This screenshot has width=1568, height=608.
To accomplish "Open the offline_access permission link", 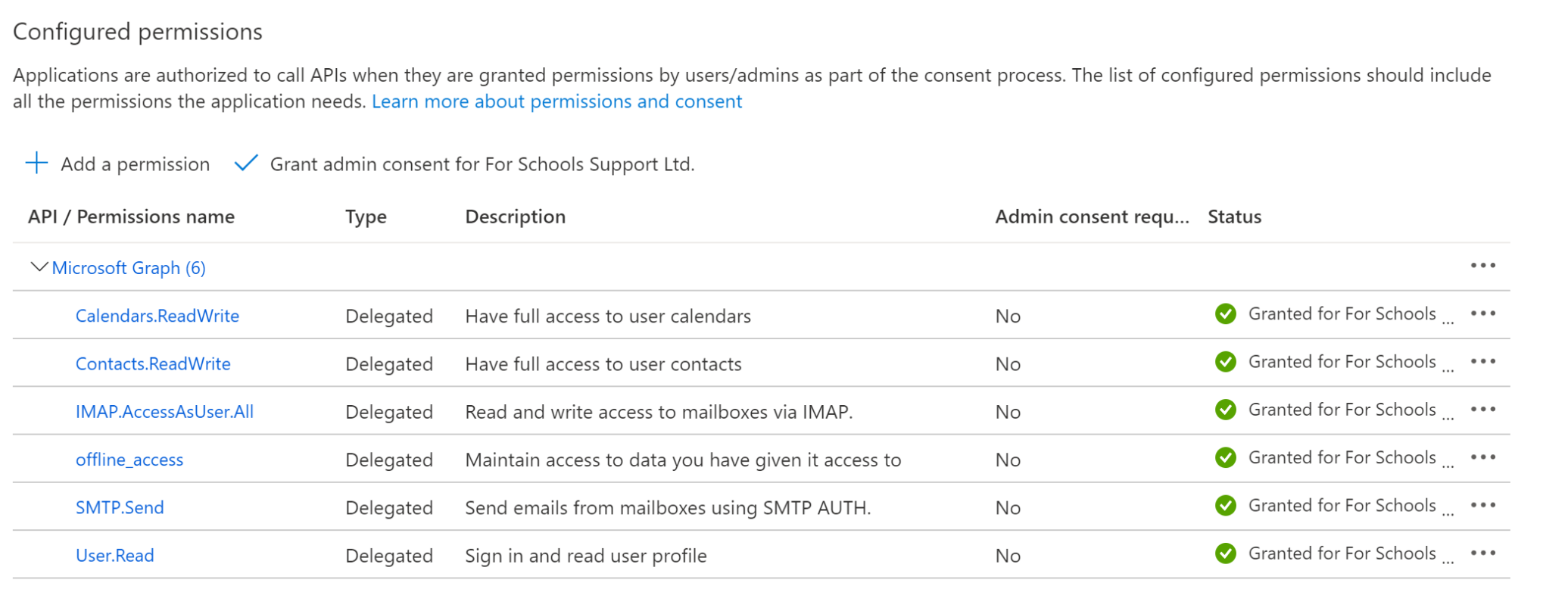I will (x=129, y=460).
